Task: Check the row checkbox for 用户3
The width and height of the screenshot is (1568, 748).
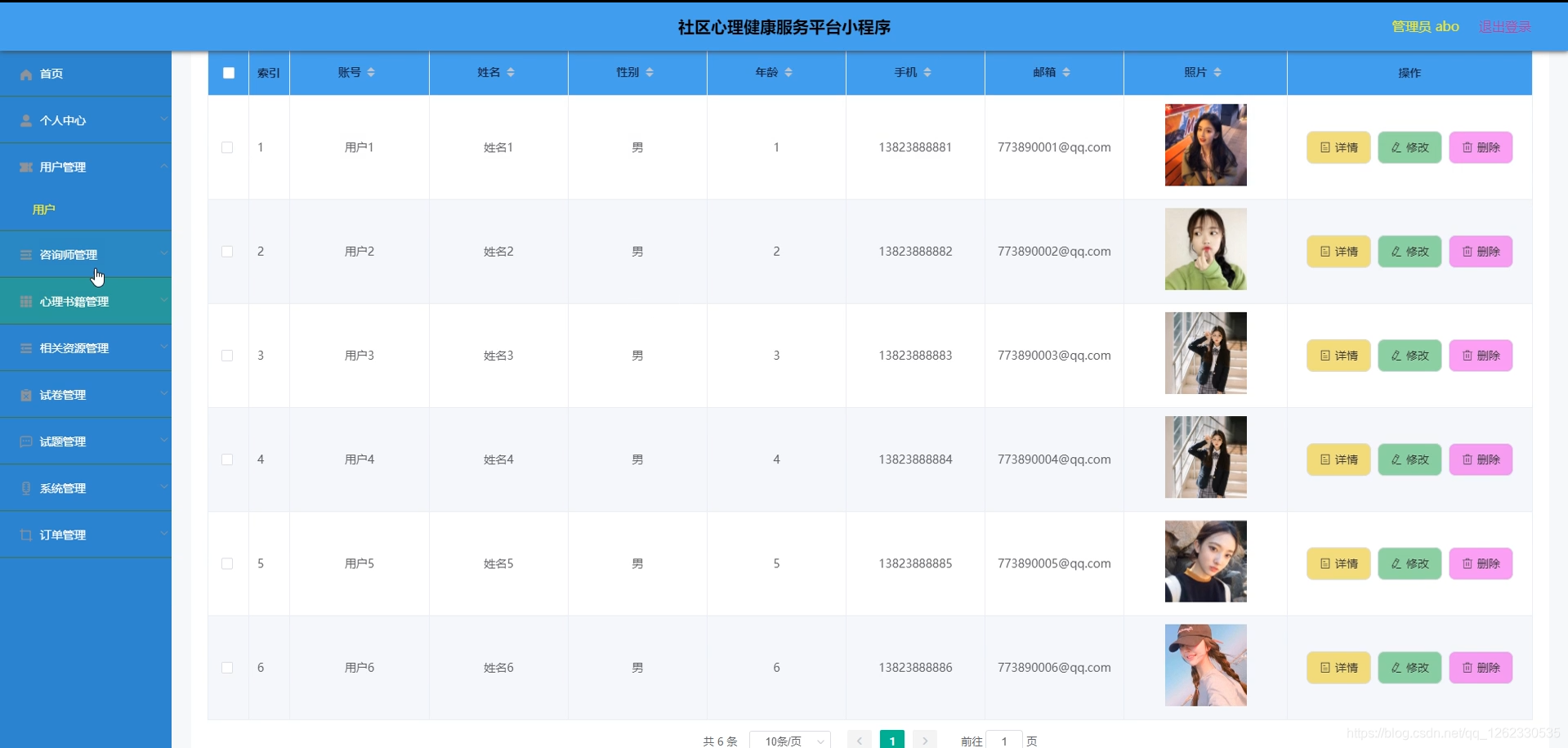Action: click(x=228, y=356)
